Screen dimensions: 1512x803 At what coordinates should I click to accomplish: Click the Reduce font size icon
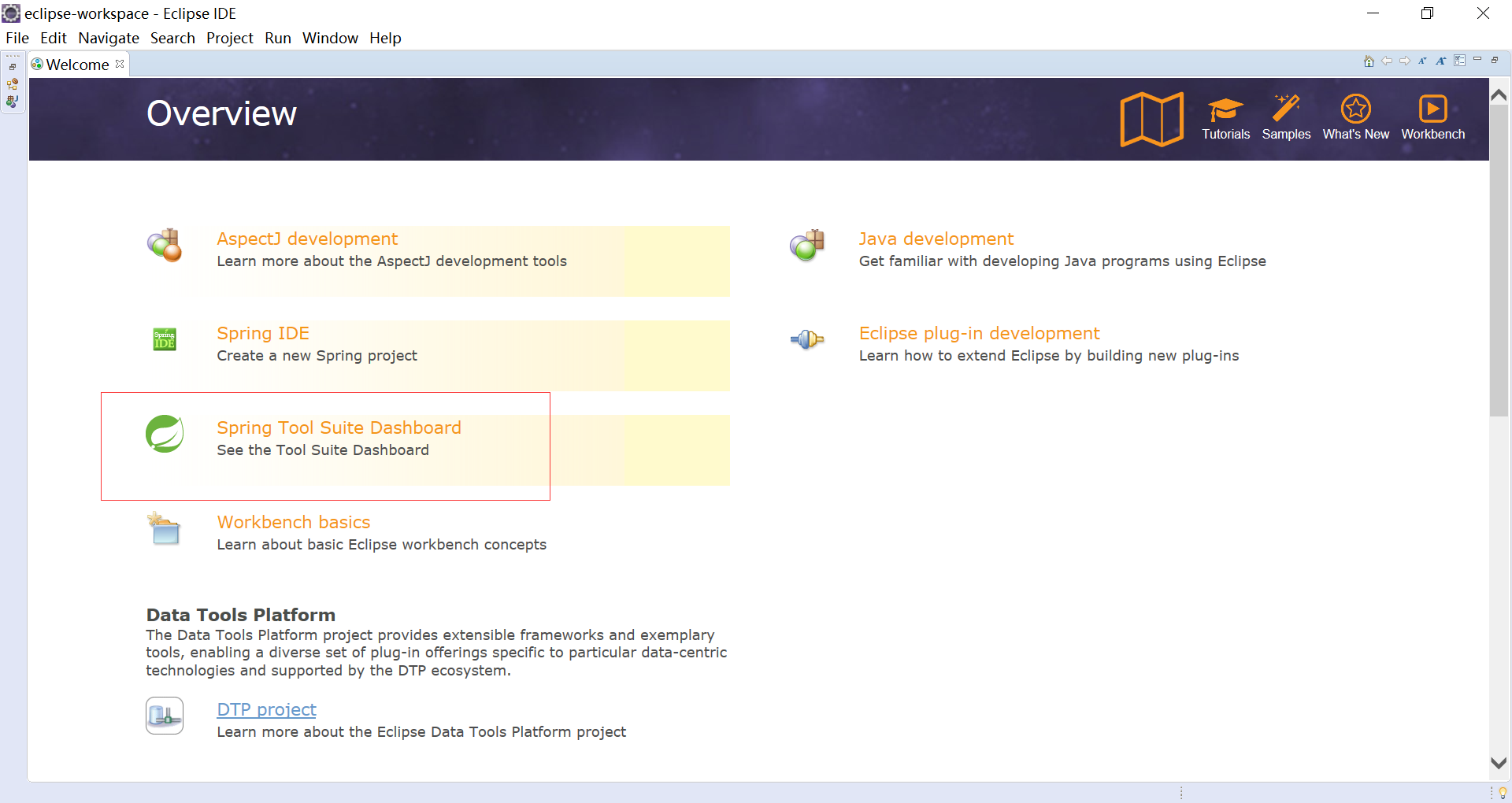1422,61
